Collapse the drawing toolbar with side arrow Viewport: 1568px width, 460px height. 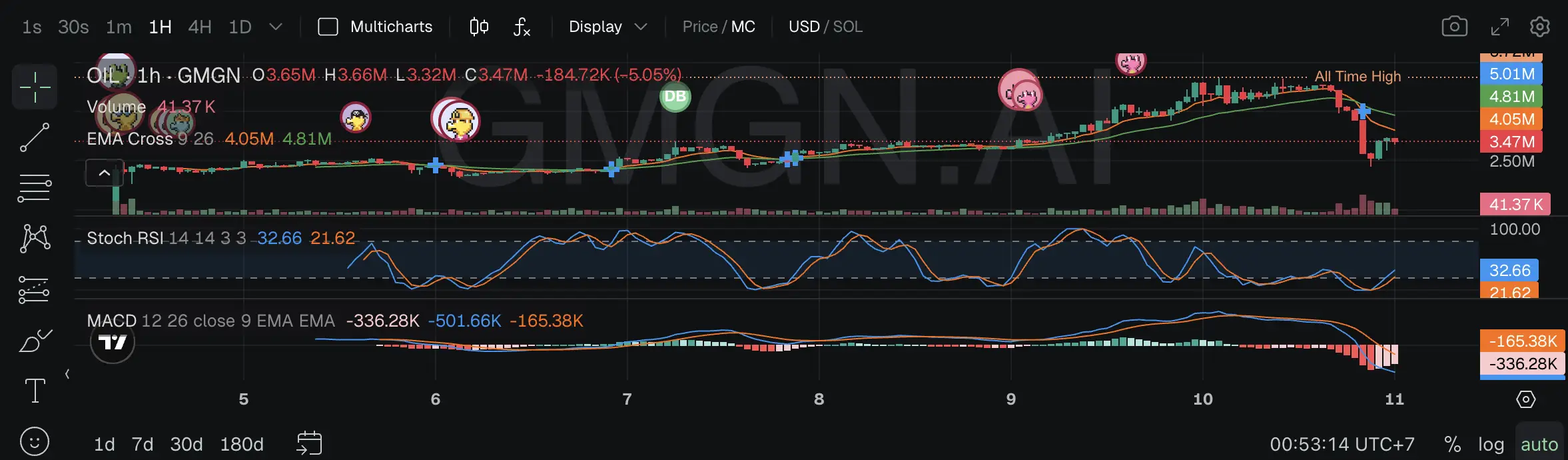[67, 374]
